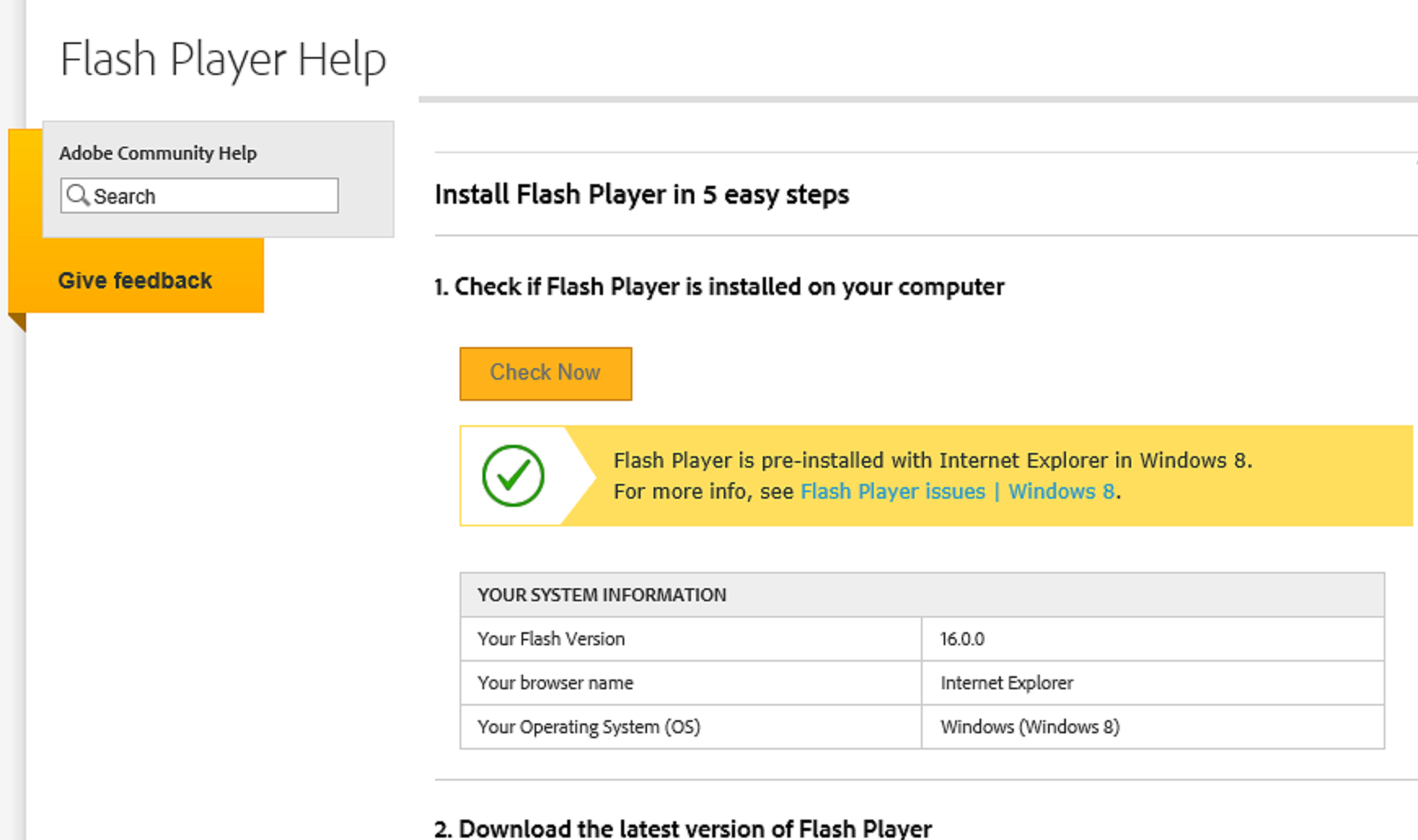Click the Your Flash Version row

(552, 639)
